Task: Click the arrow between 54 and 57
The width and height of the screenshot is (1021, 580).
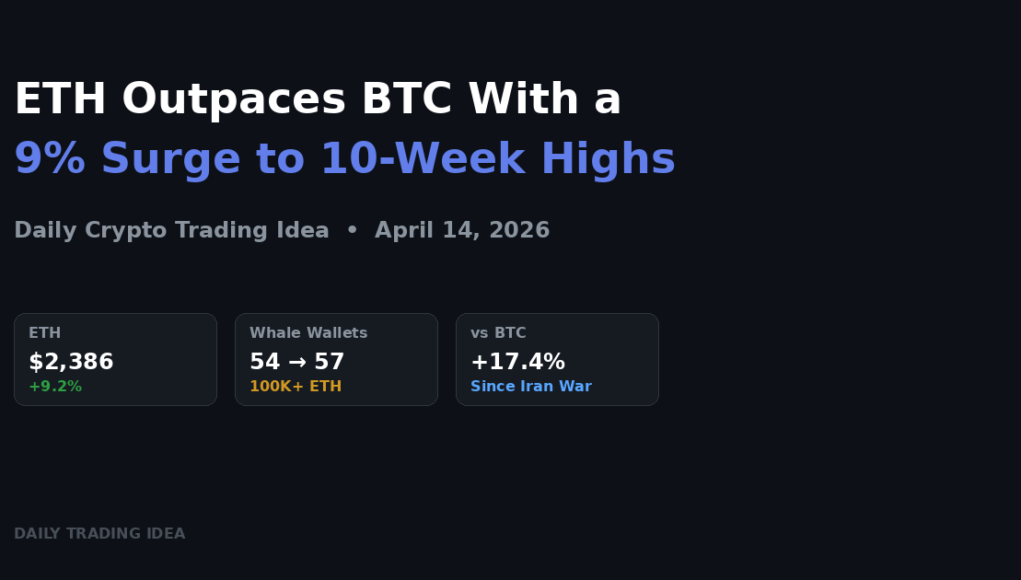Action: click(296, 362)
